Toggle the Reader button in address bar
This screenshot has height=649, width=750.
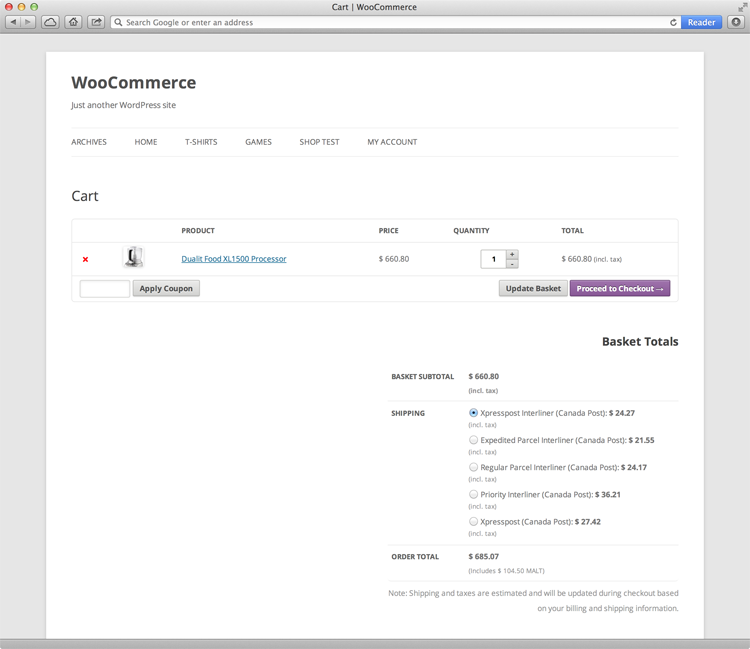click(x=701, y=22)
